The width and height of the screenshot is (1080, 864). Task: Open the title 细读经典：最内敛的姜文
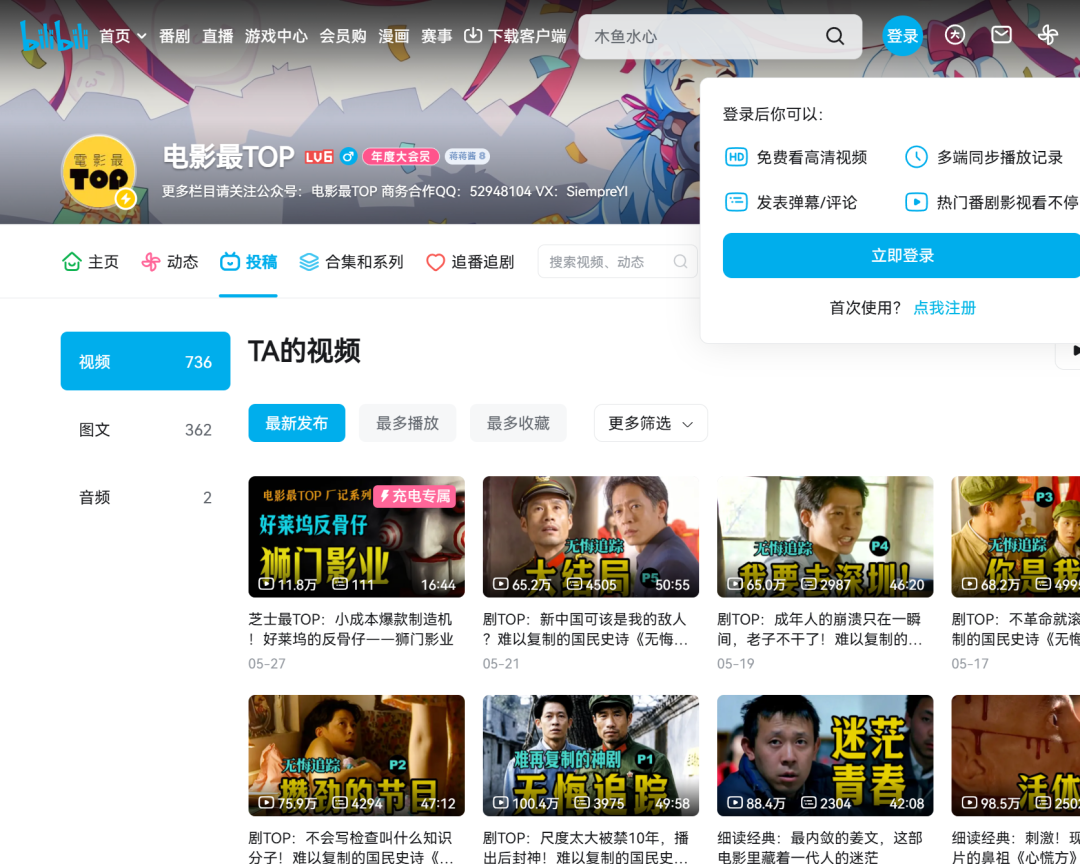coord(820,847)
